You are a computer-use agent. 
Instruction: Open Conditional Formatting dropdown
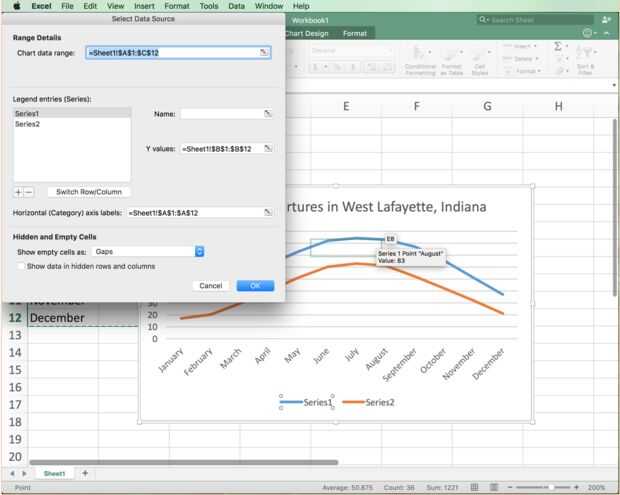pyautogui.click(x=420, y=60)
